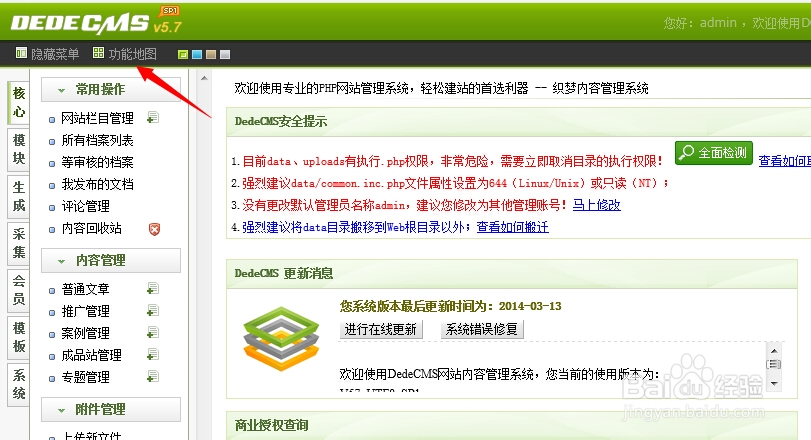
Task: Open the 查看如何搬迁 link
Action: [x=513, y=227]
